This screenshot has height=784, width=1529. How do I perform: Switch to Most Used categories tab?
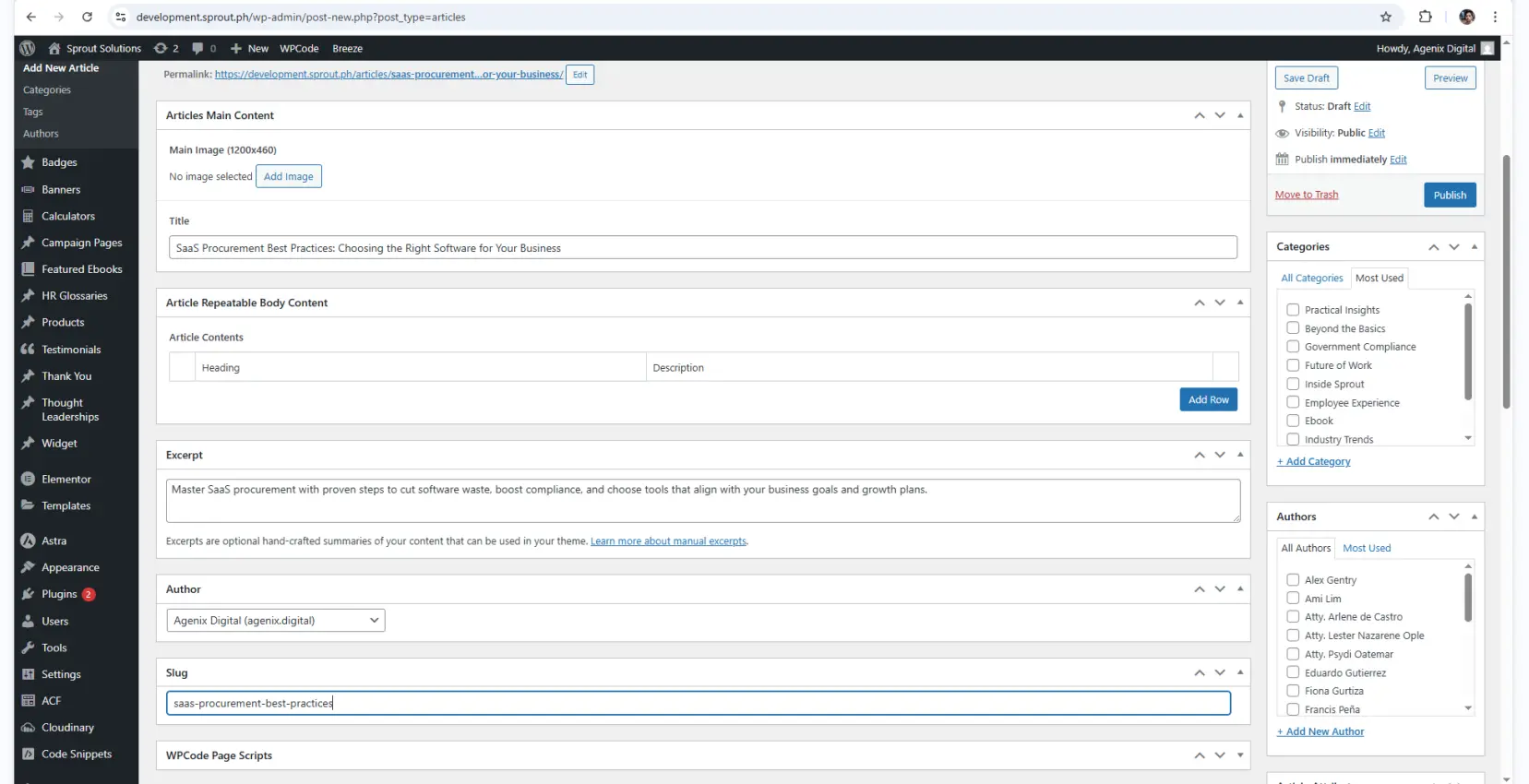click(1380, 278)
